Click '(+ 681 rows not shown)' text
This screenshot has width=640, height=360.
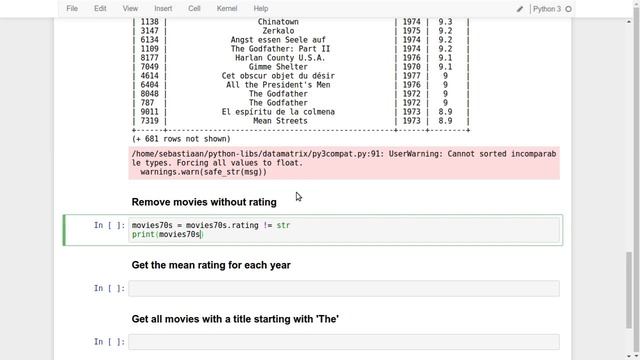click(181, 139)
